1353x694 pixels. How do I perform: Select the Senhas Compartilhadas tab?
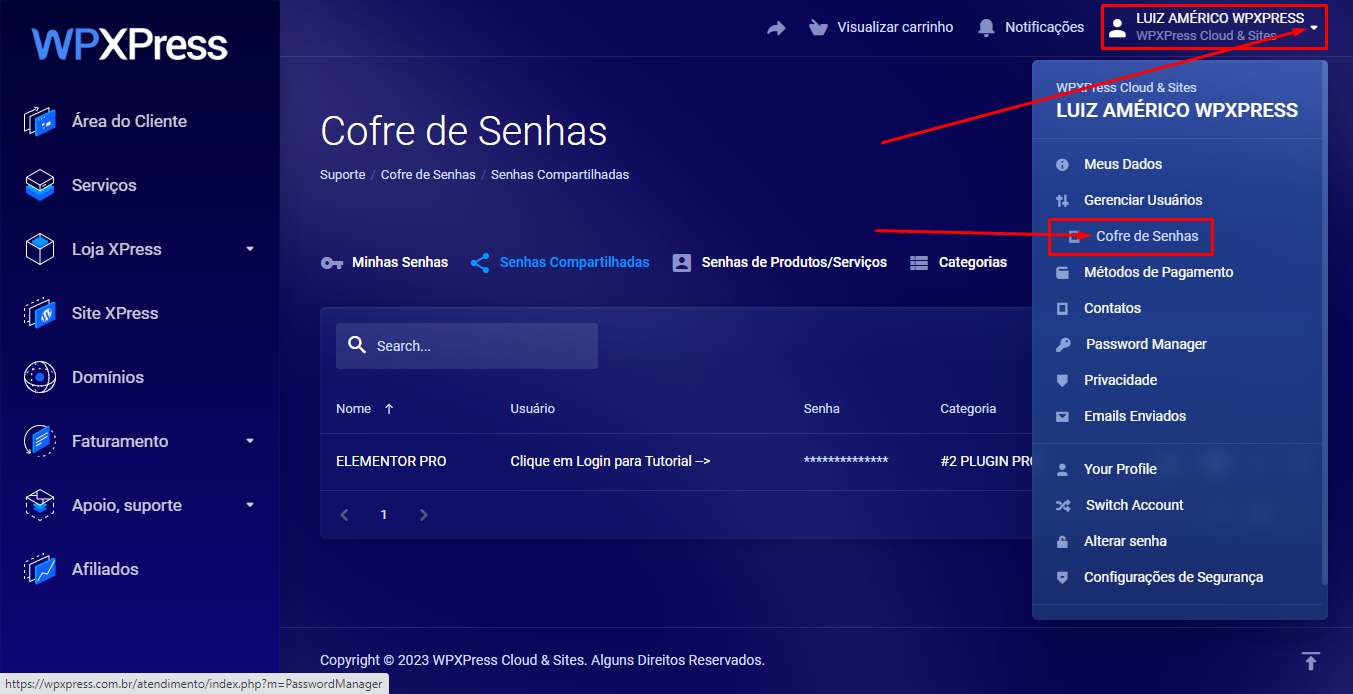click(x=560, y=263)
